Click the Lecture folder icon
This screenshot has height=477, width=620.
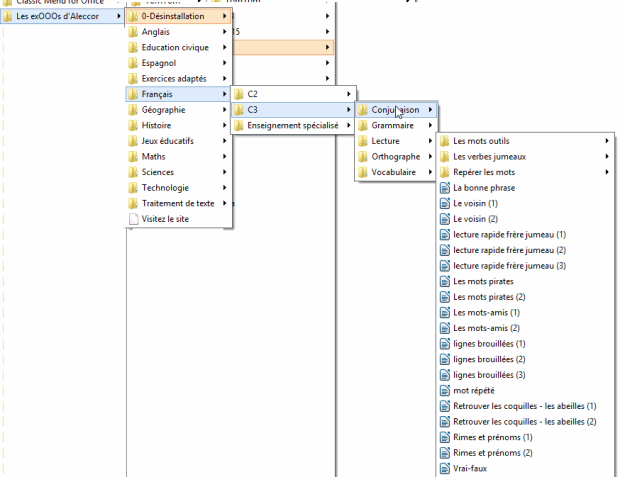tap(363, 141)
